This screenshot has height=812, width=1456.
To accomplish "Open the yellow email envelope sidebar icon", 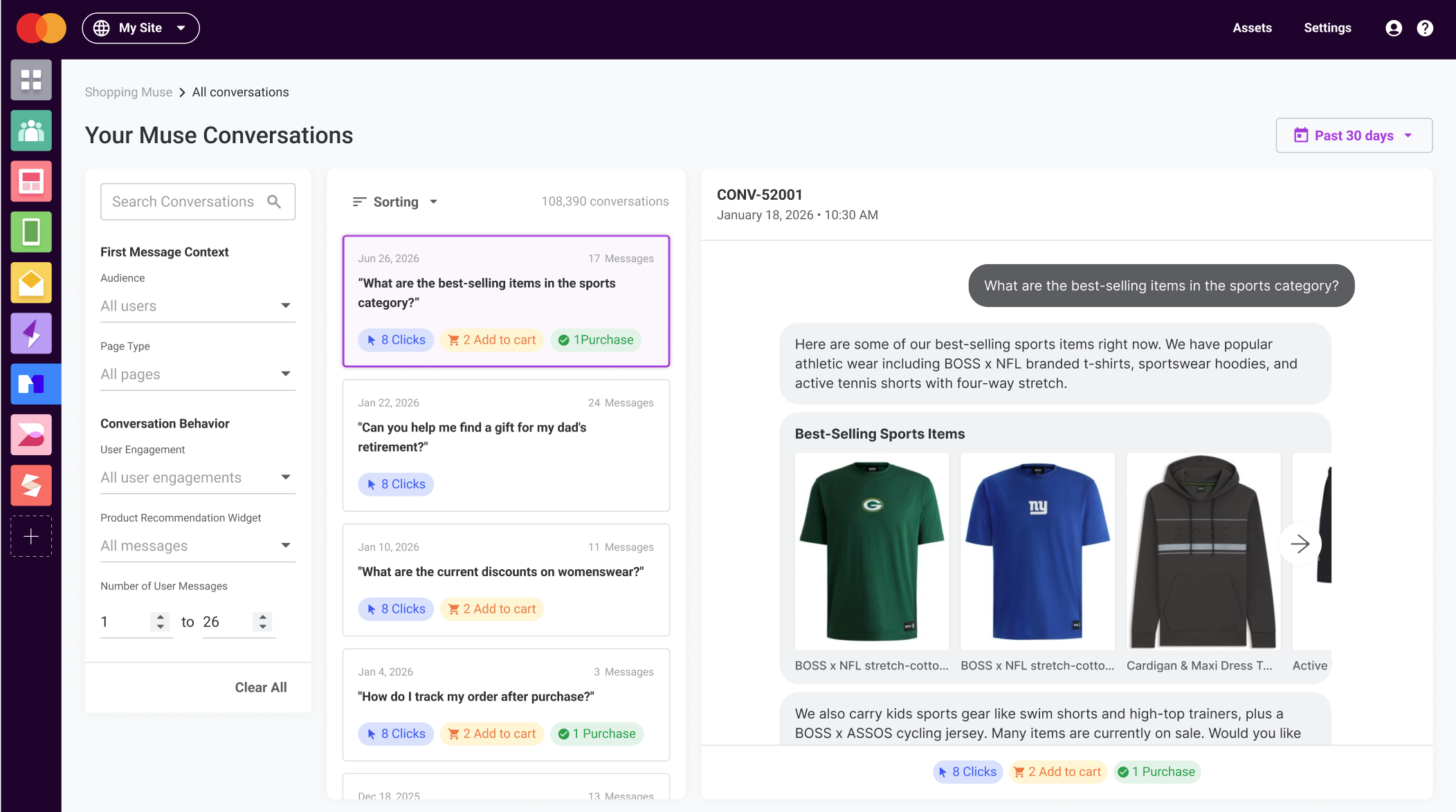I will point(31,283).
